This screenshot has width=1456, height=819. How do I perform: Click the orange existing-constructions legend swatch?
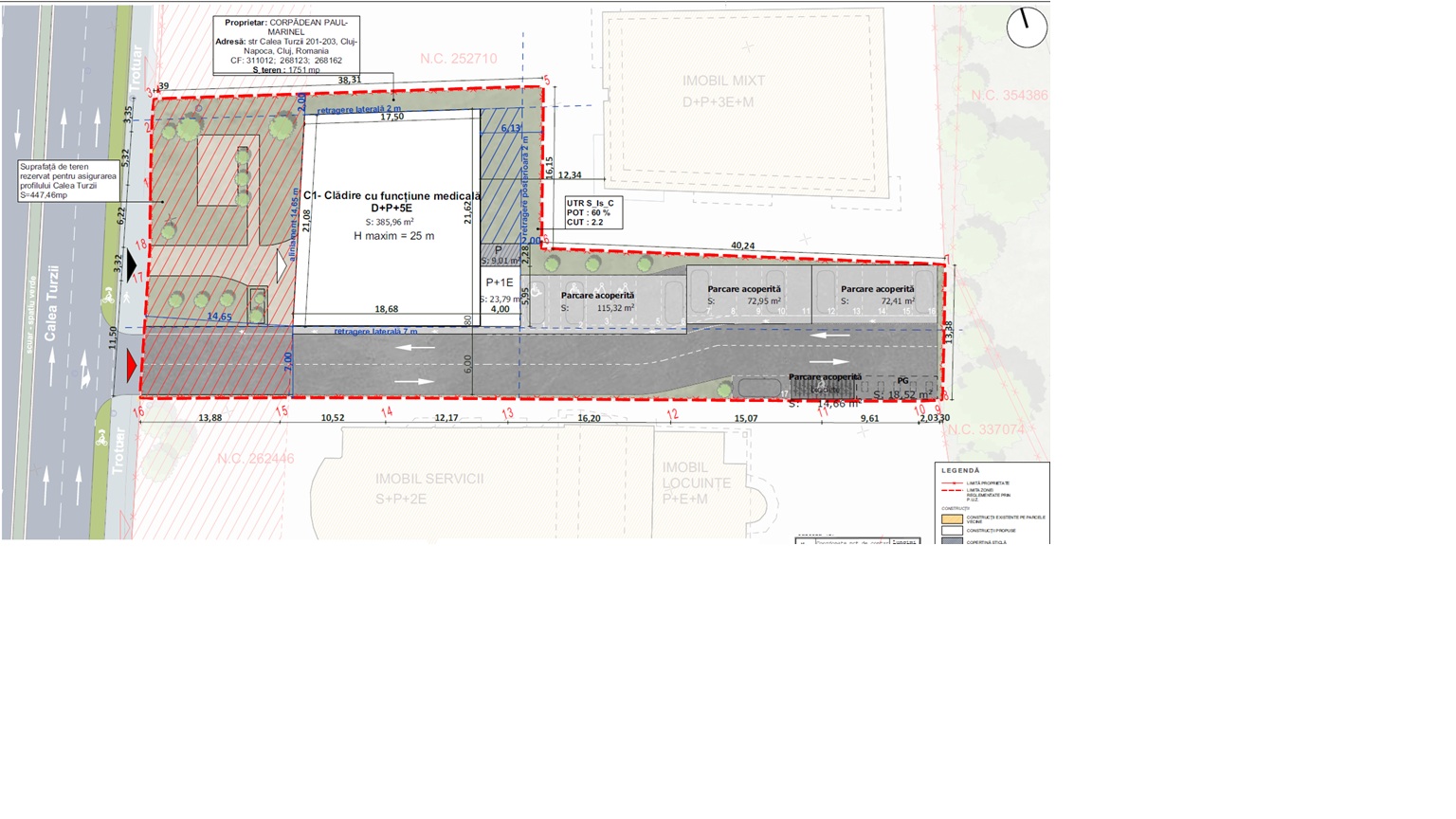952,519
